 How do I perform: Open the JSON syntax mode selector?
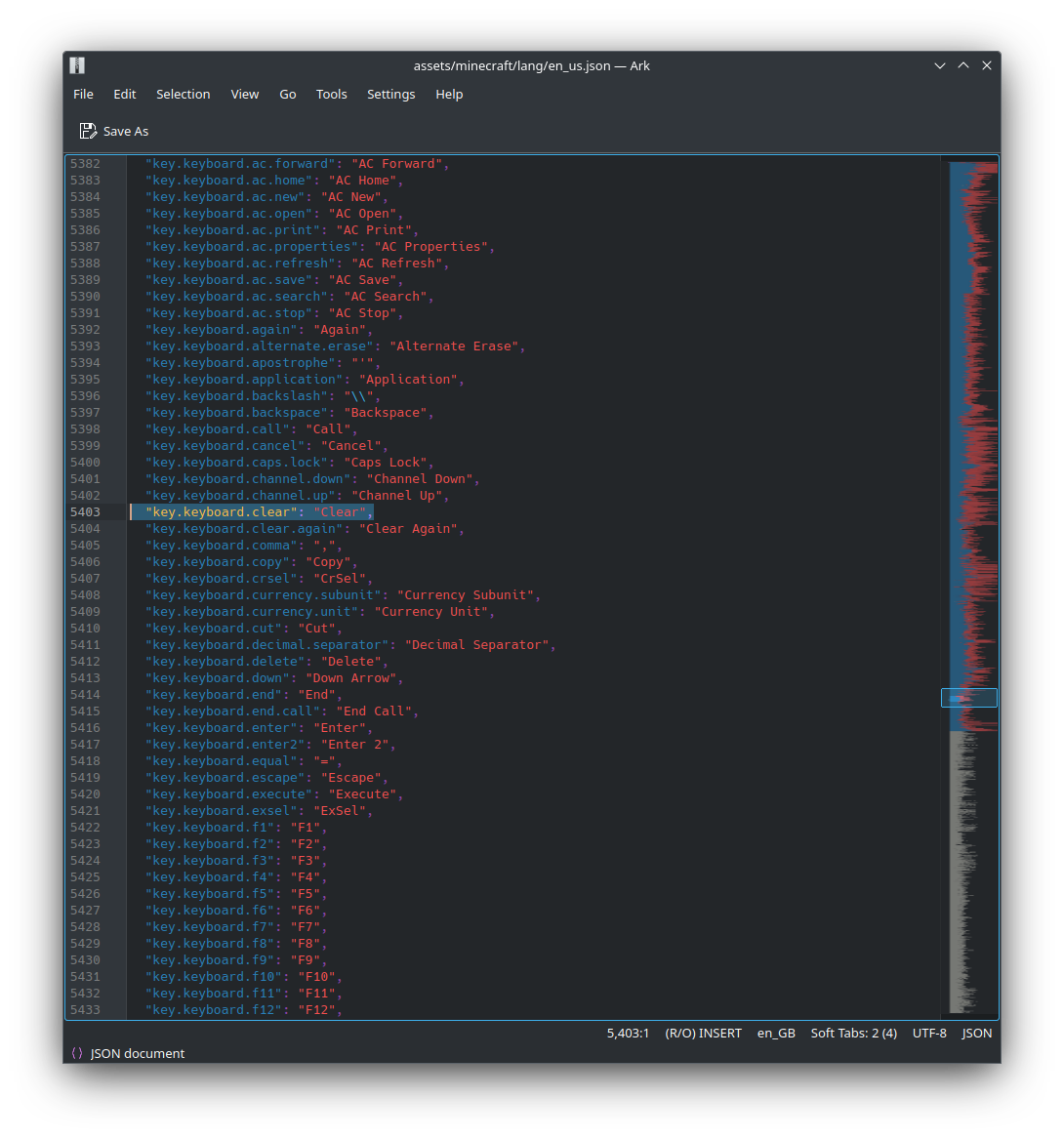tap(976, 1033)
